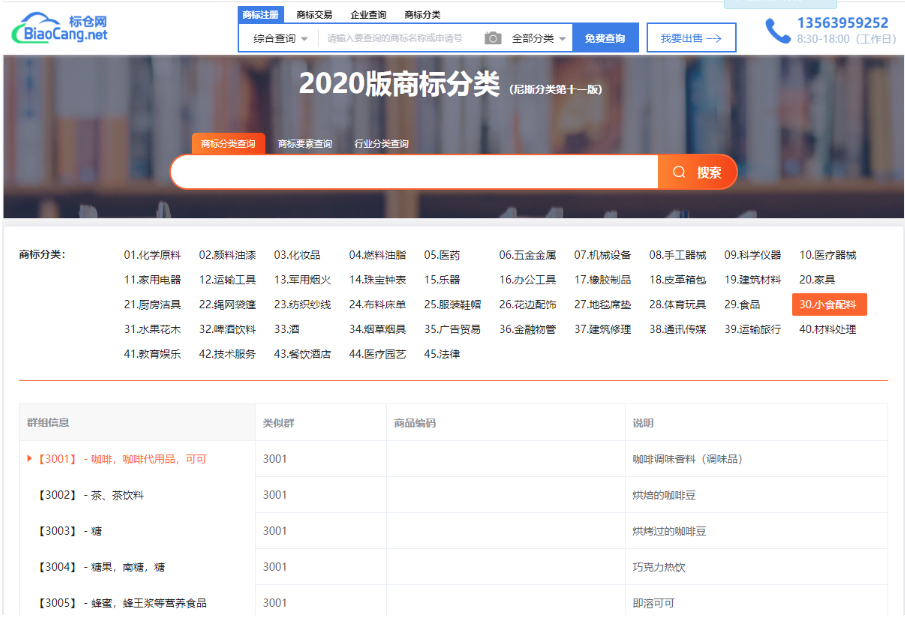
Task: Click the 我要出售 button
Action: 691,38
